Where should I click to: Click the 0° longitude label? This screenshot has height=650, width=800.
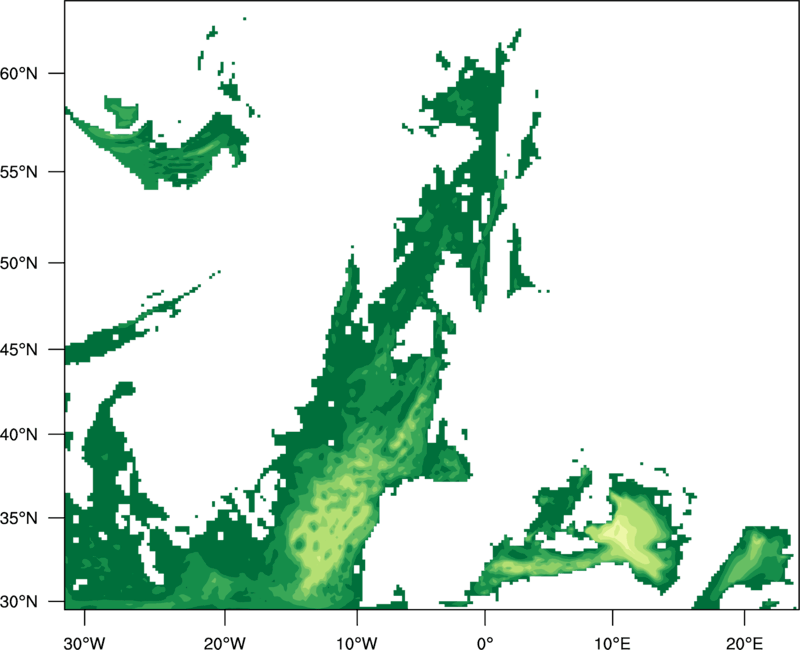click(485, 643)
